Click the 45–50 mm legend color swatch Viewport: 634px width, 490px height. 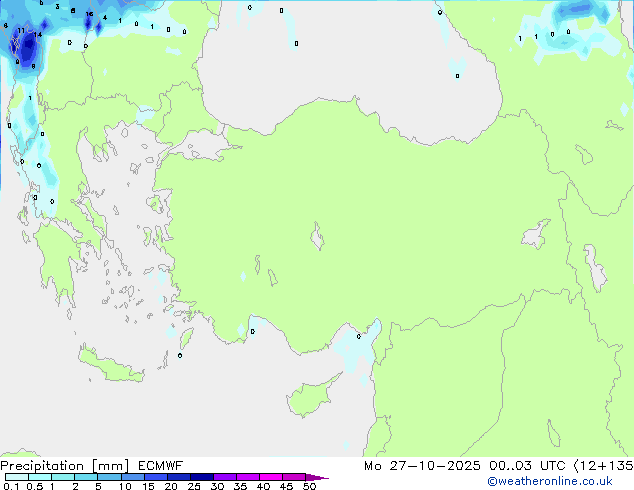pos(294,477)
